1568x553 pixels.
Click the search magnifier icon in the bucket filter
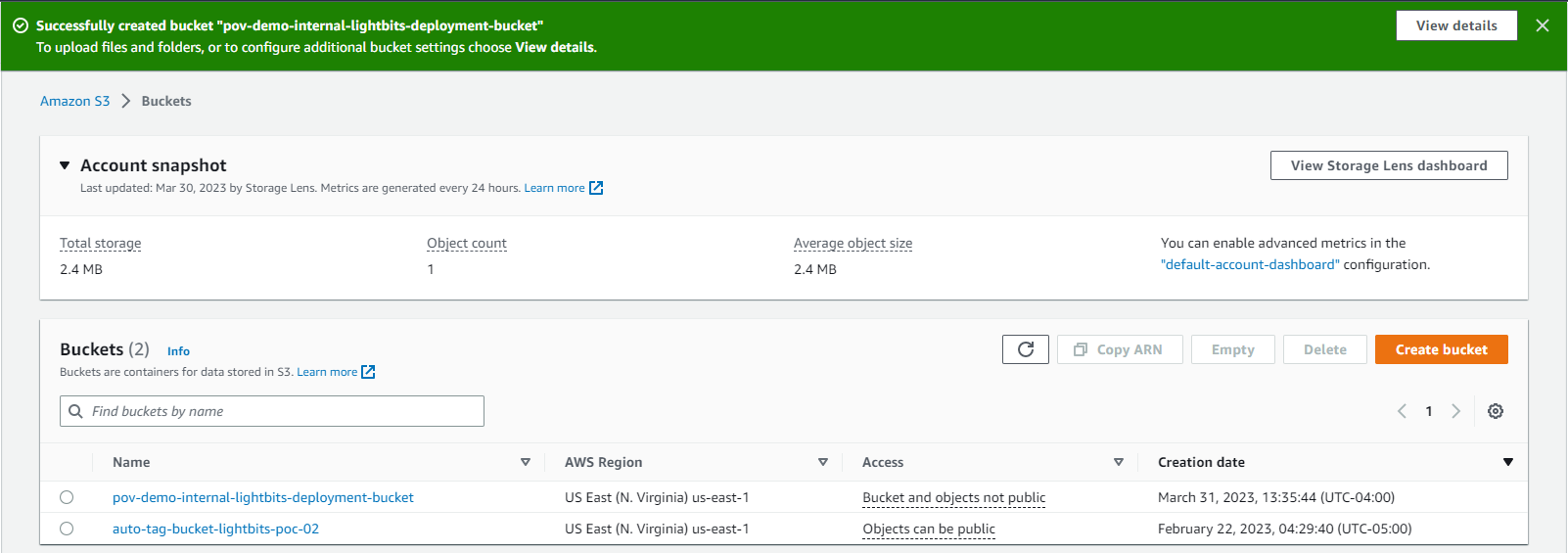[75, 411]
